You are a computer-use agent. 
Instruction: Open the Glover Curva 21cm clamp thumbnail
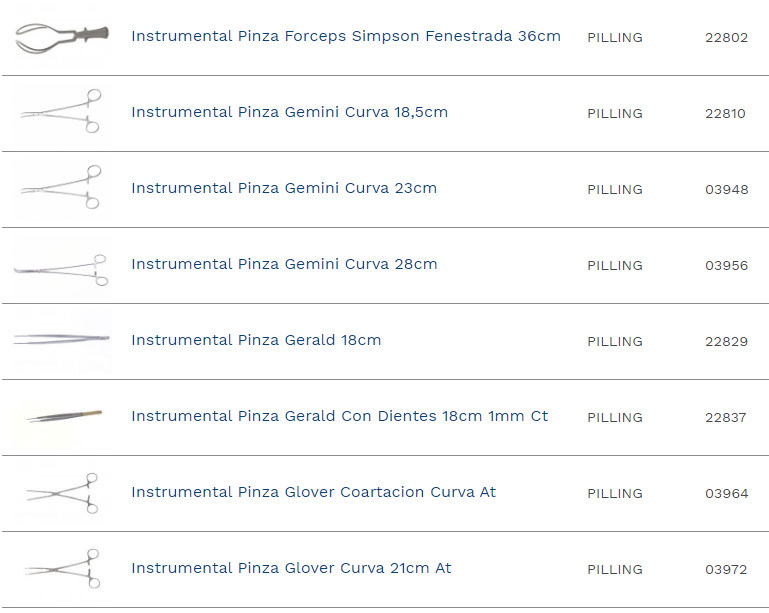tap(62, 568)
